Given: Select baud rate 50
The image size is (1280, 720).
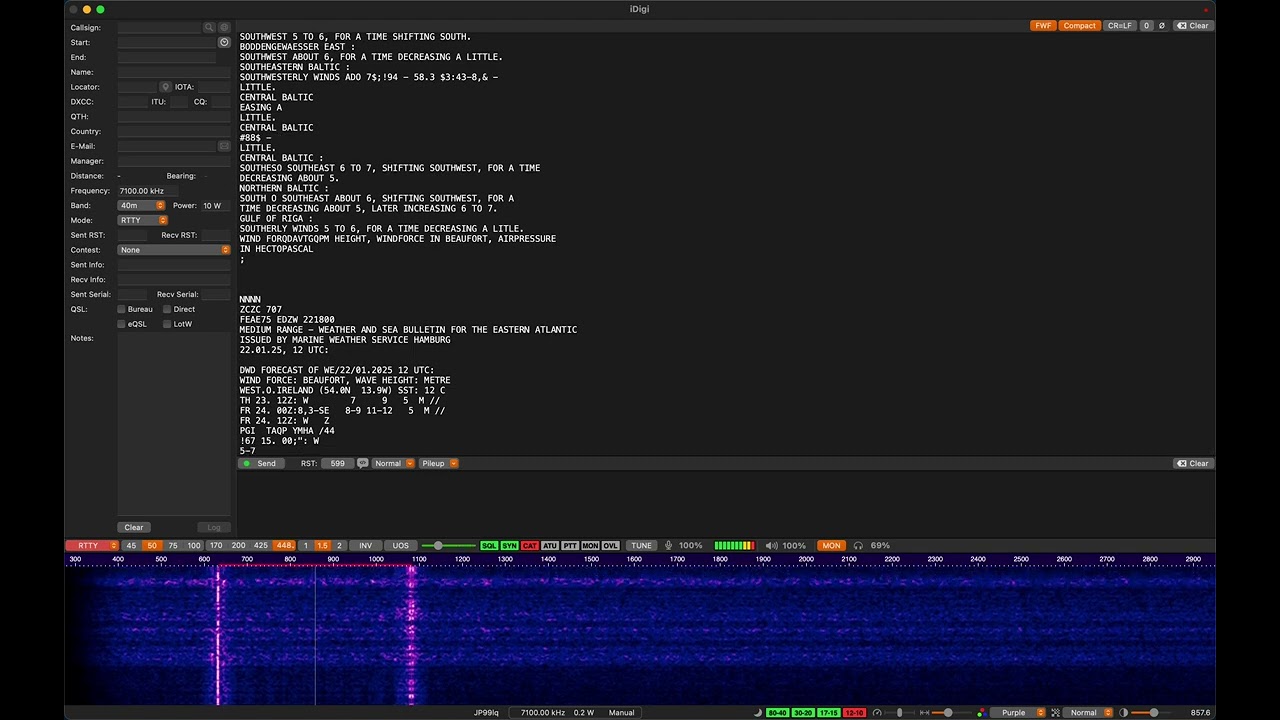Looking at the screenshot, I should pyautogui.click(x=152, y=546).
